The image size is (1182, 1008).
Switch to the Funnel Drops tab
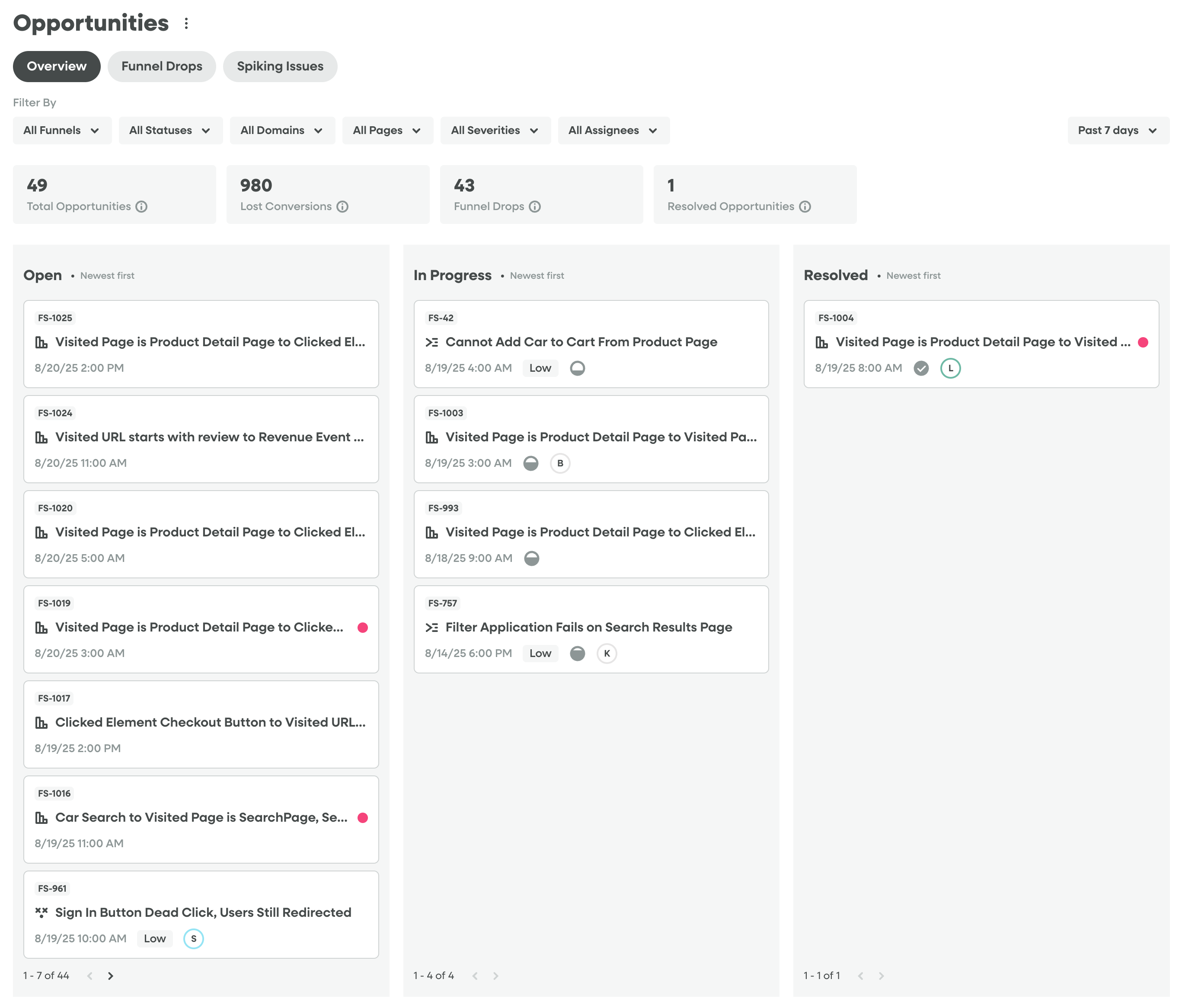(161, 66)
